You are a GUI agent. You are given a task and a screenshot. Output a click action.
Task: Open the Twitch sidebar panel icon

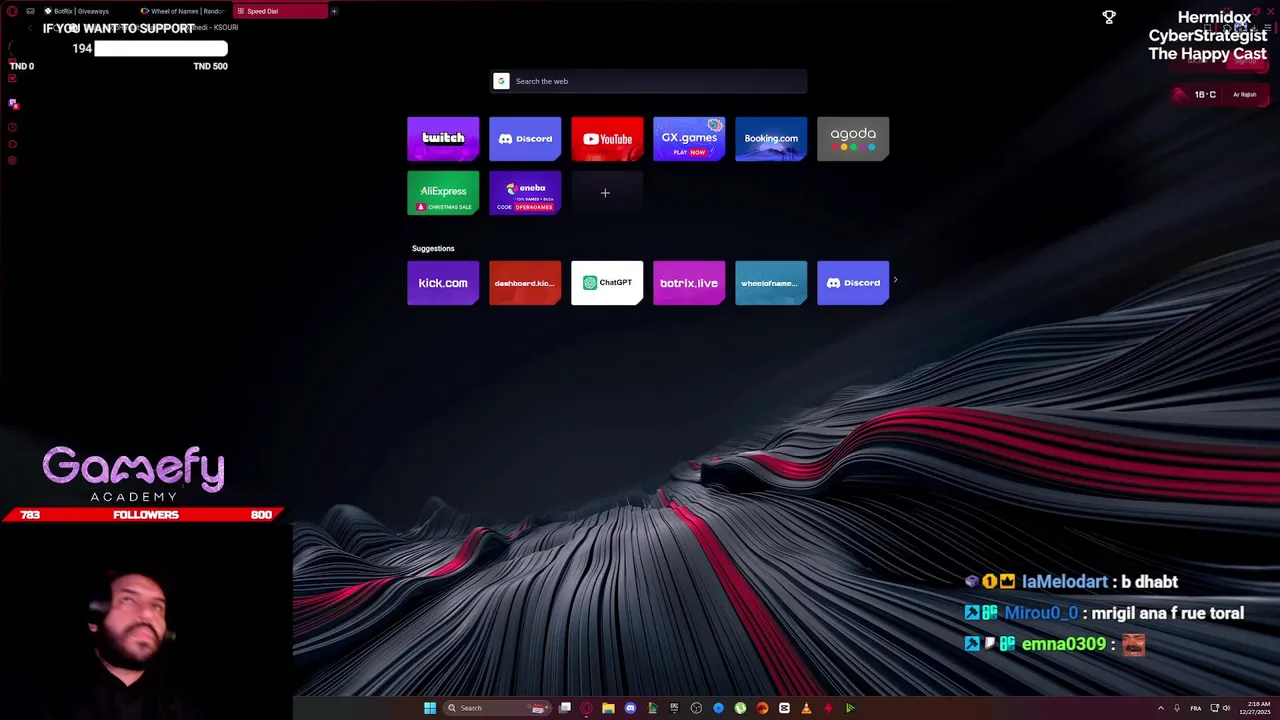coord(13,103)
